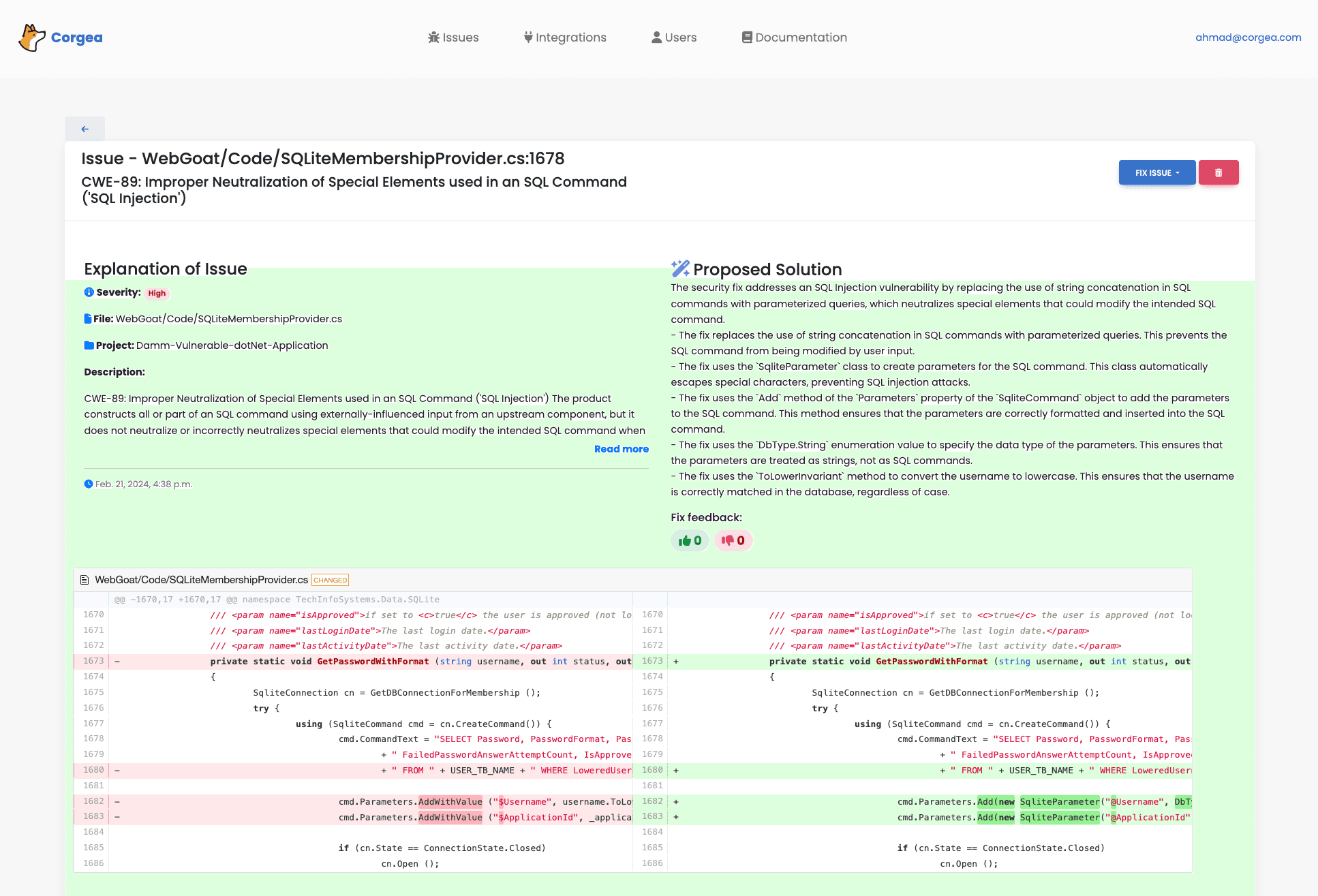Click the severity info icon

tap(89, 292)
